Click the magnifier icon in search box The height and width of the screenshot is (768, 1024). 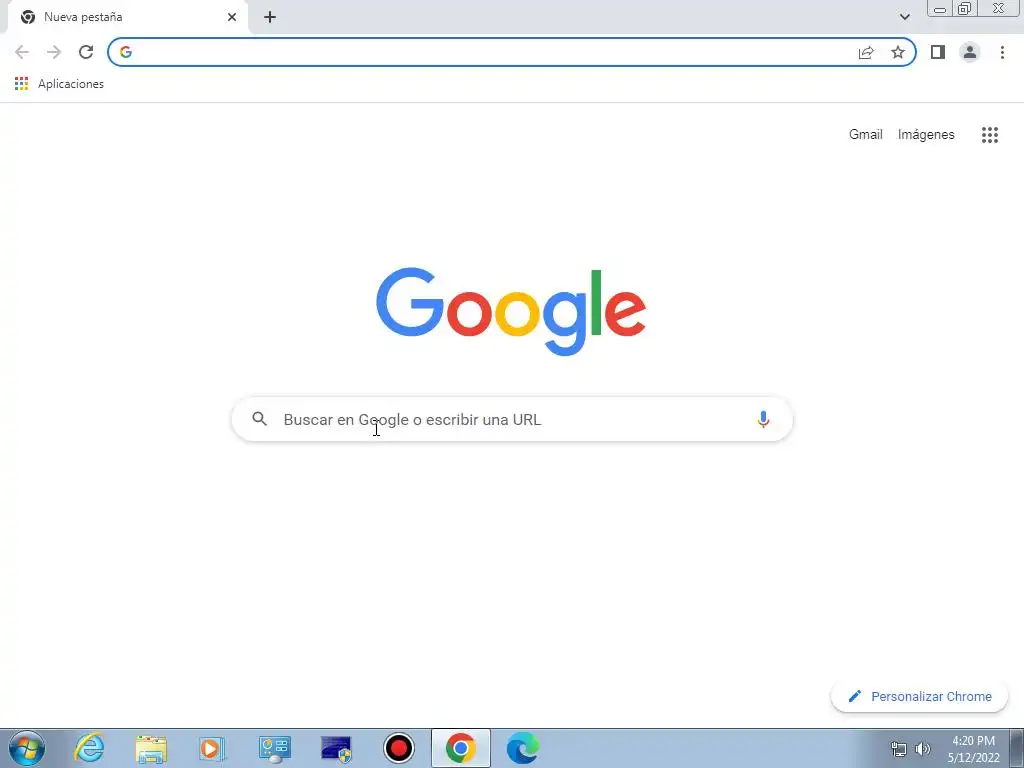pyautogui.click(x=260, y=419)
